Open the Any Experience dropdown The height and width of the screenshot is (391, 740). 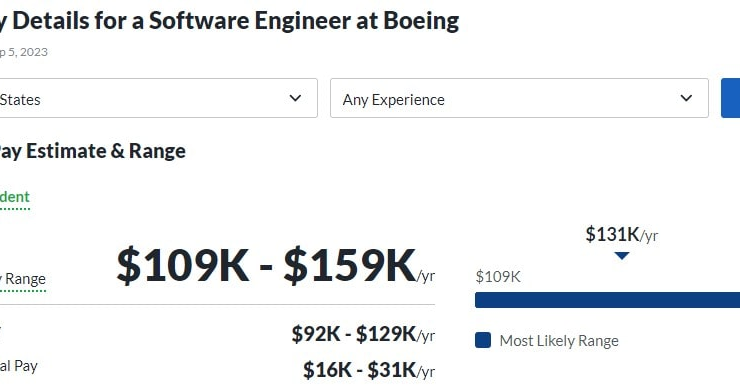point(519,98)
